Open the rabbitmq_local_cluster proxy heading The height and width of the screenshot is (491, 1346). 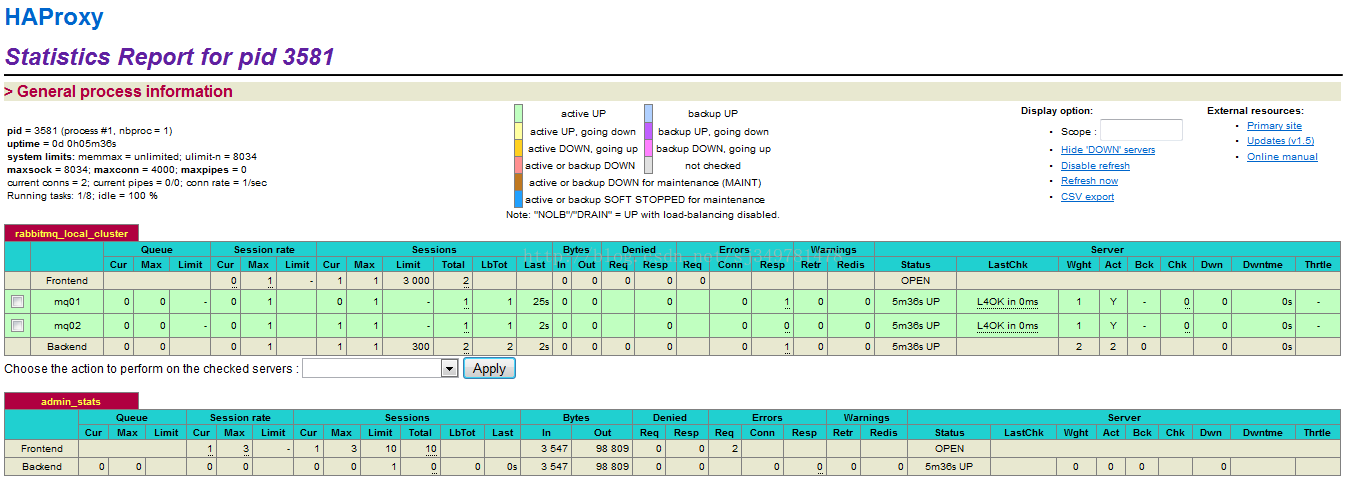click(x=71, y=233)
